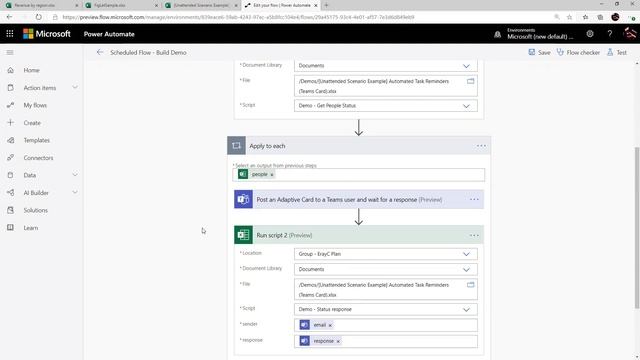The height and width of the screenshot is (360, 640).
Task: Open My flows in the sidebar
Action: [x=35, y=105]
